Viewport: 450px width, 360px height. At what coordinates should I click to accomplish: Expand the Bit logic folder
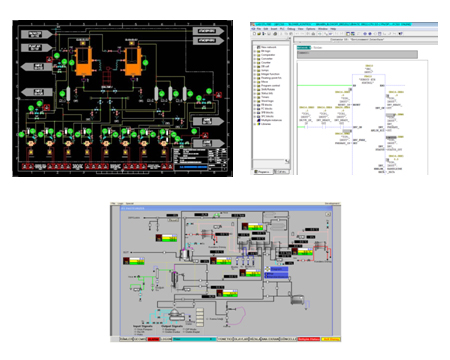tap(254, 51)
